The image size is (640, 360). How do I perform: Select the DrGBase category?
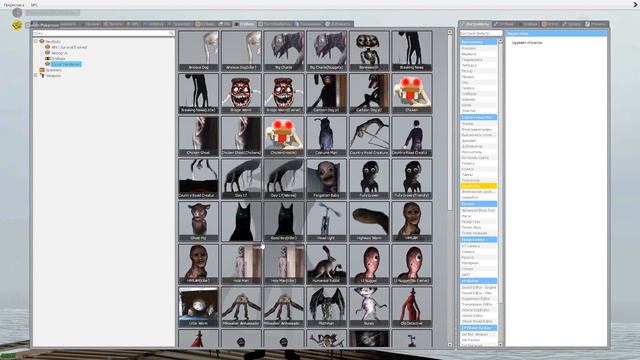pos(58,59)
